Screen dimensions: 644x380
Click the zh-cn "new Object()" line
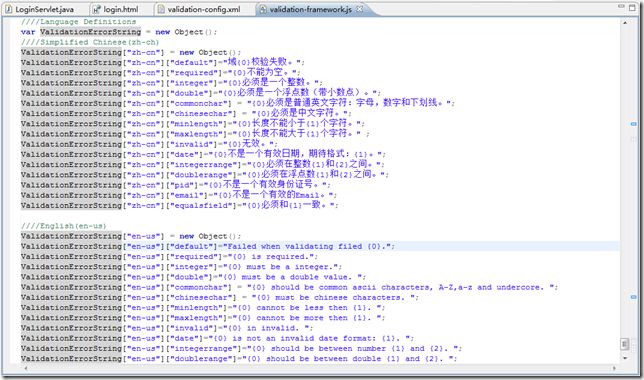point(131,53)
